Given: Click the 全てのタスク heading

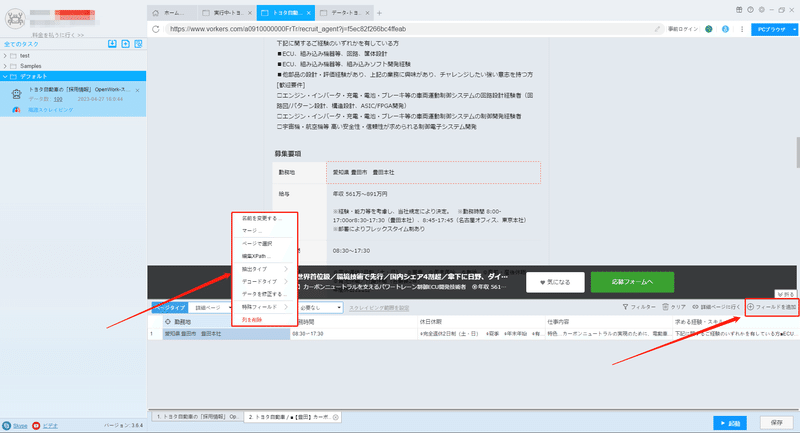Looking at the screenshot, I should pyautogui.click(x=21, y=44).
